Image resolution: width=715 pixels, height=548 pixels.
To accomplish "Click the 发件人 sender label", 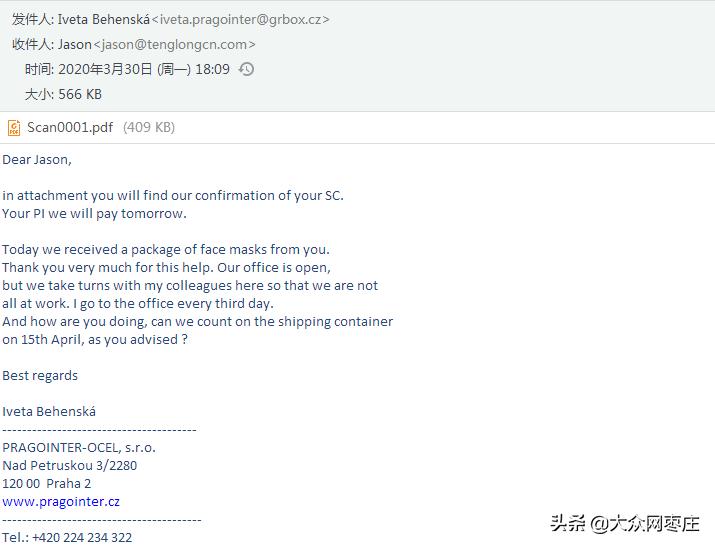I will [x=31, y=19].
